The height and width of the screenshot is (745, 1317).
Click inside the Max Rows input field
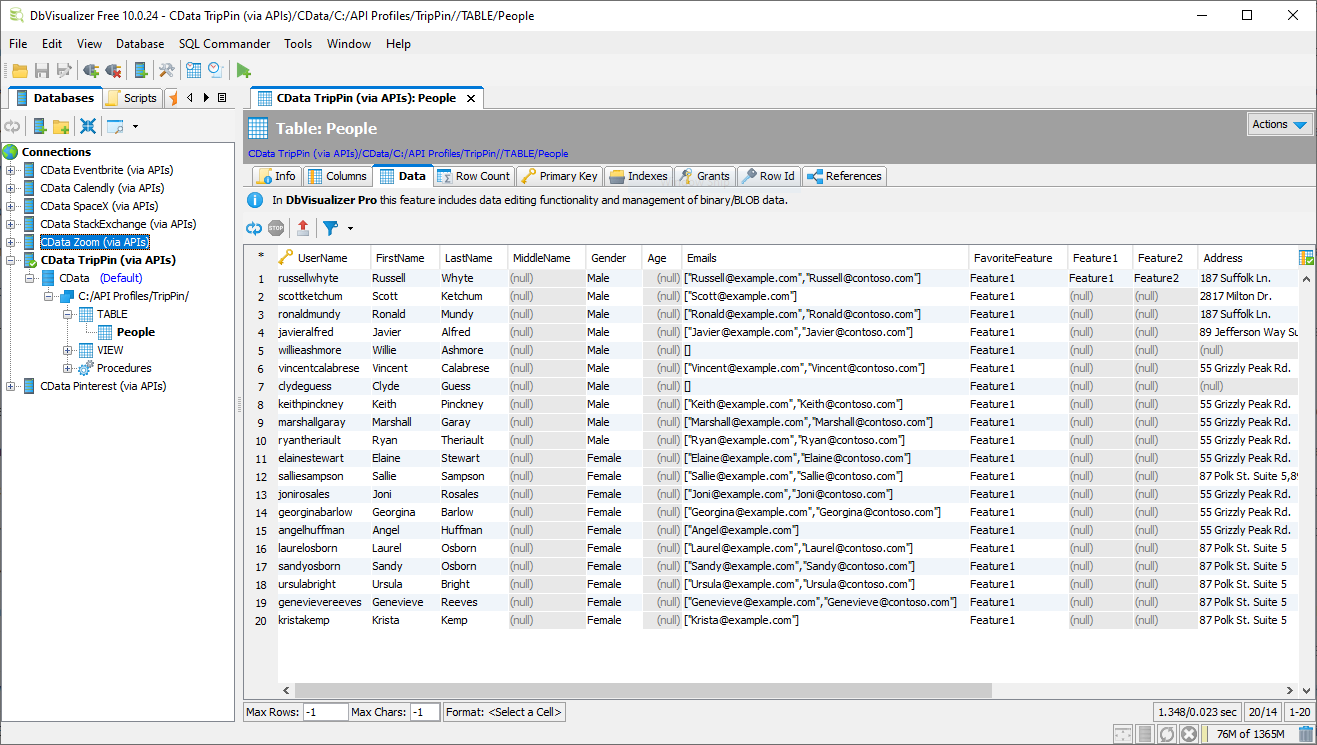click(324, 712)
